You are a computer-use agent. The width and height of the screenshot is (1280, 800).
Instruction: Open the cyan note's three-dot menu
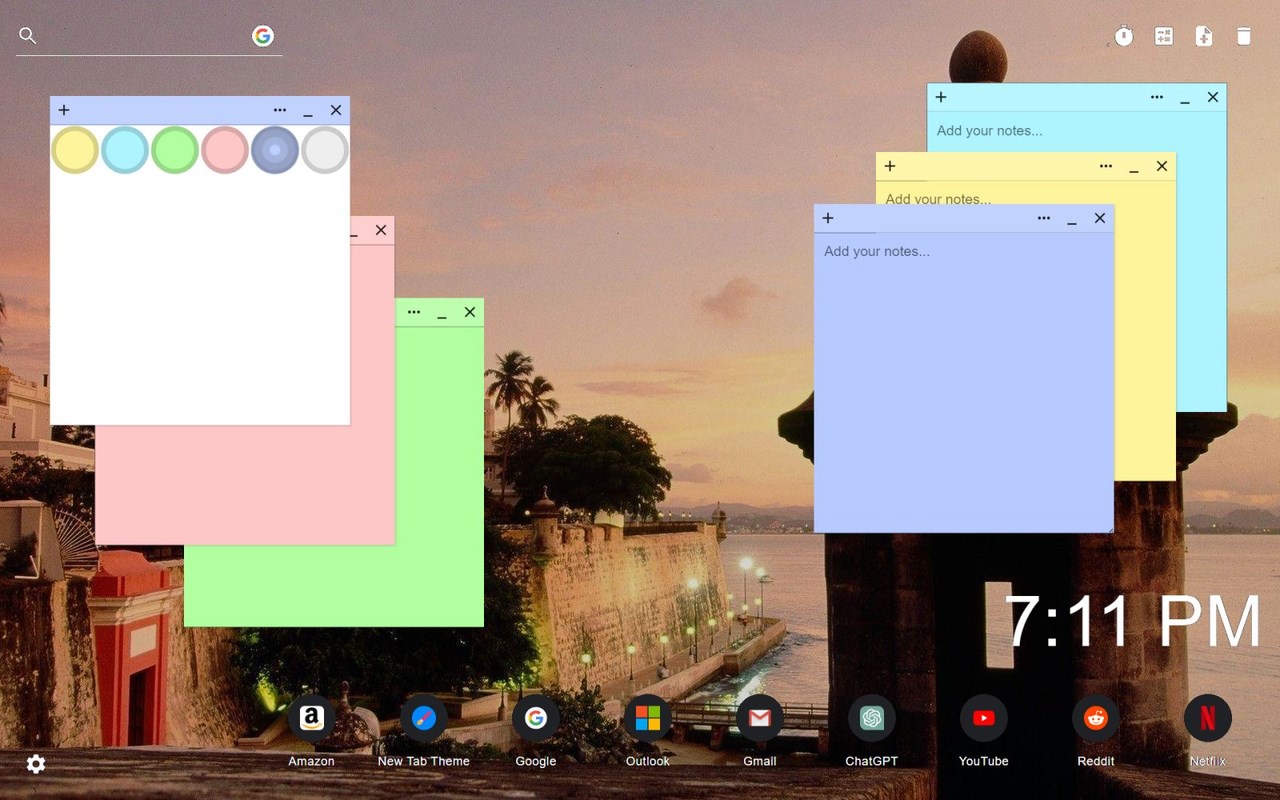click(x=1157, y=97)
